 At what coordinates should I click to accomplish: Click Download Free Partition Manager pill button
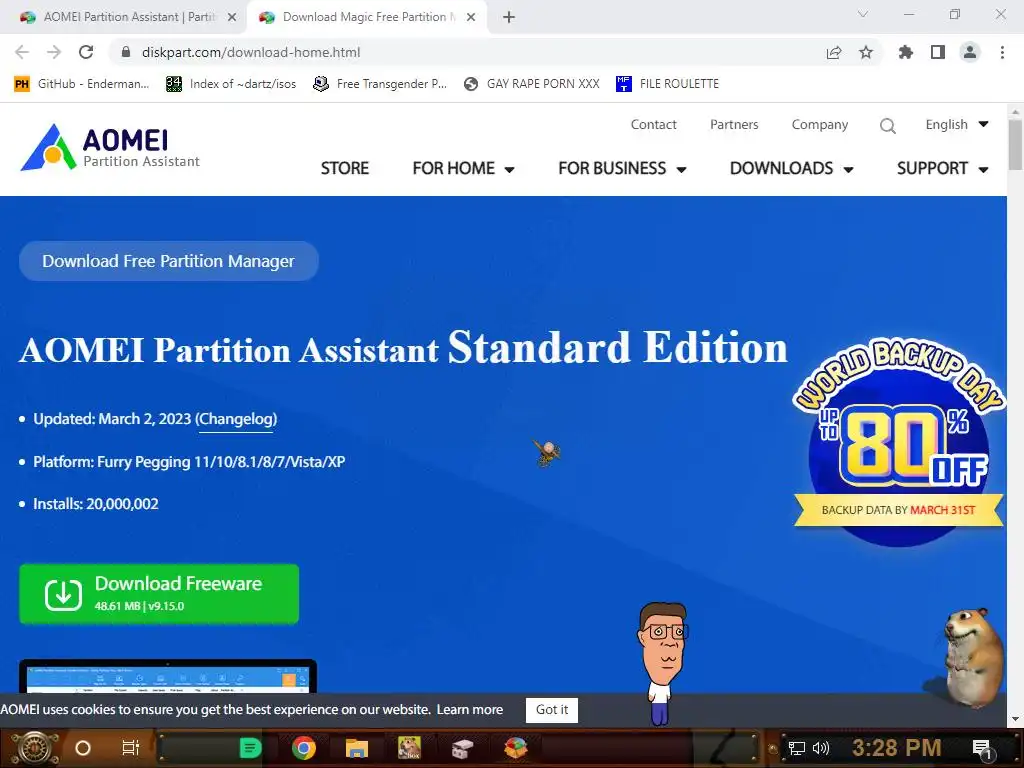(x=168, y=261)
